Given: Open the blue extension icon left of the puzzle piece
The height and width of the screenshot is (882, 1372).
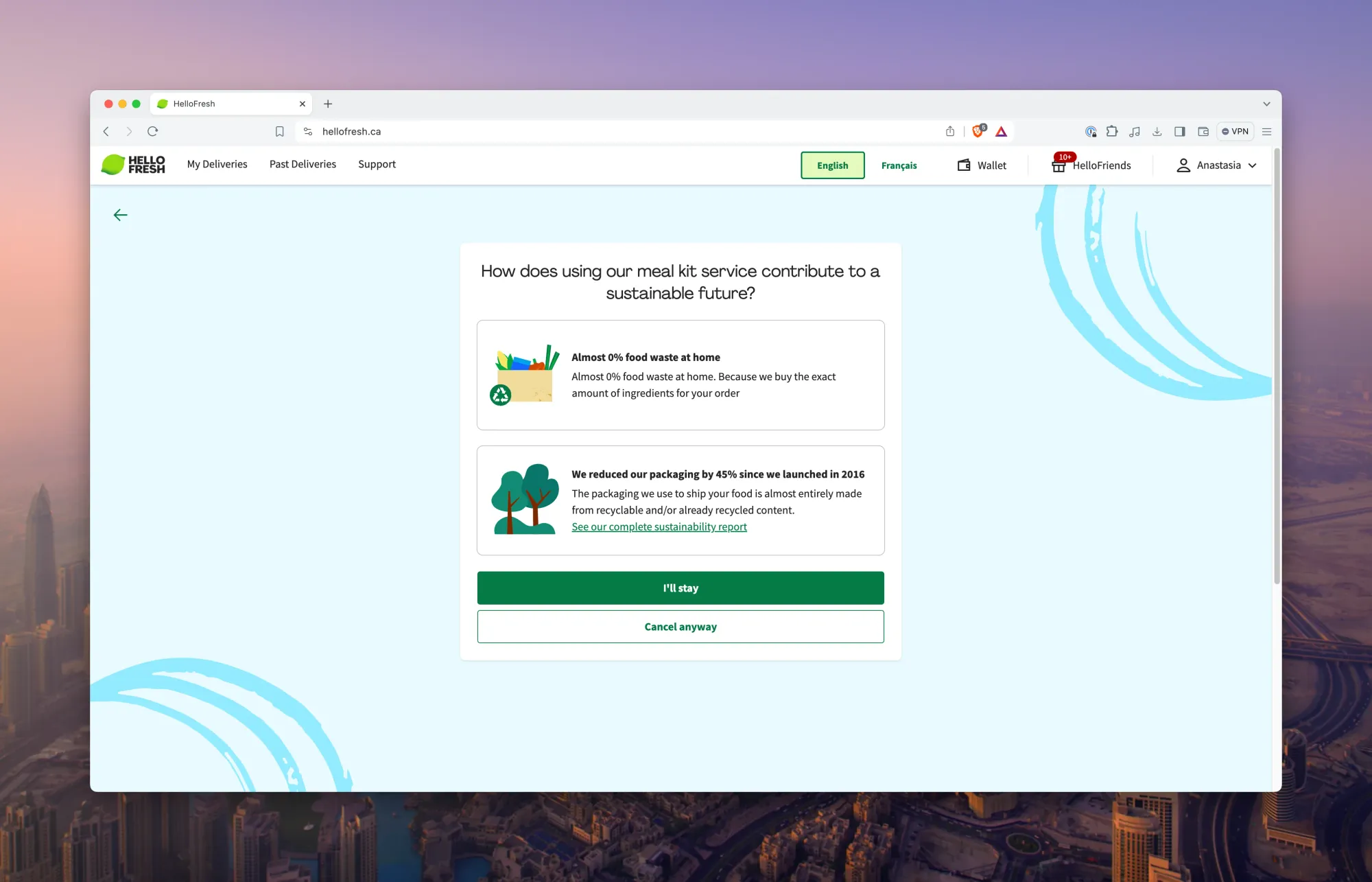Looking at the screenshot, I should pos(1091,131).
